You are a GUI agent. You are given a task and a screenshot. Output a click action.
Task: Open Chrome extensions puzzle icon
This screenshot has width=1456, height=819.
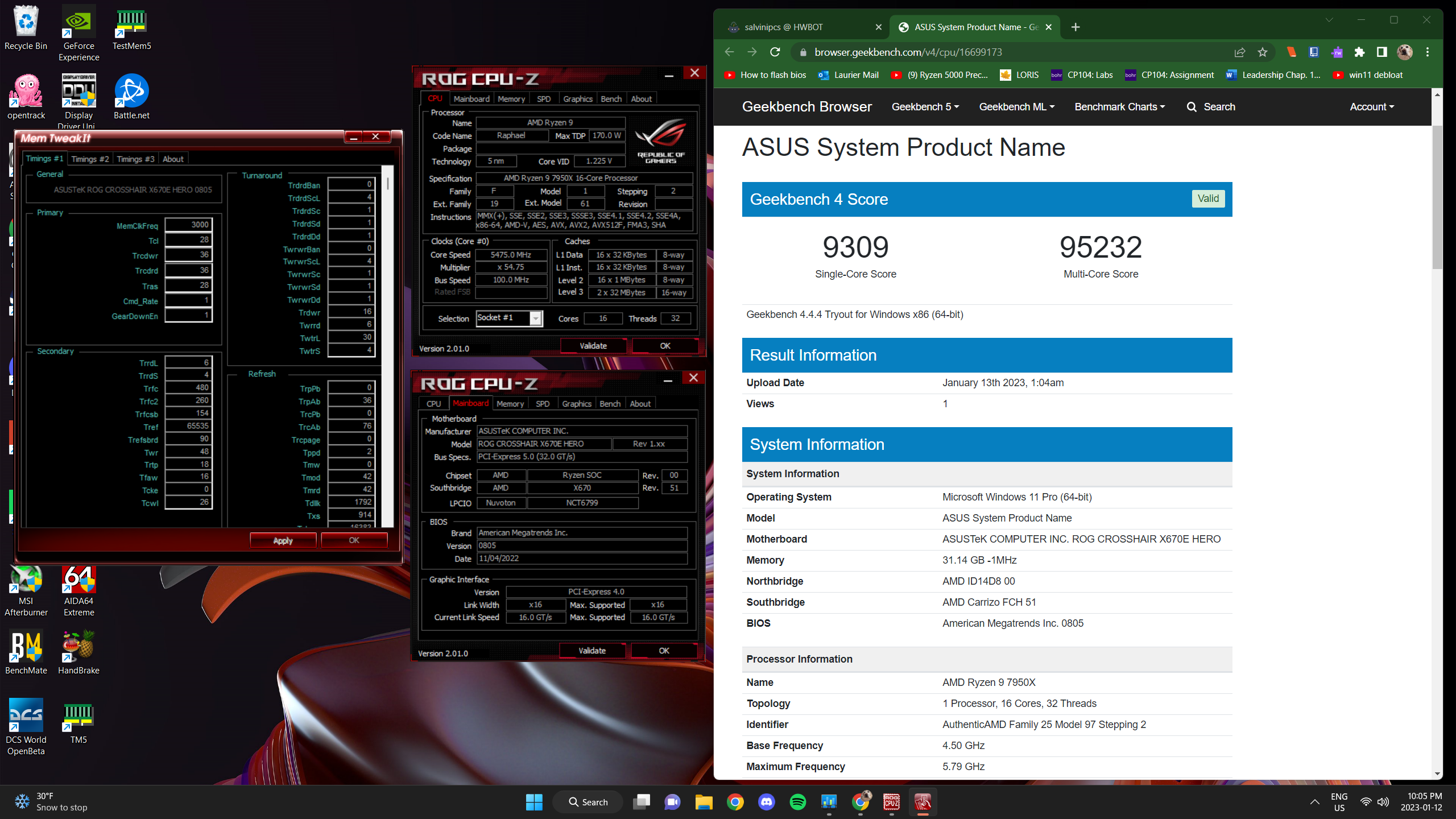tap(1359, 52)
